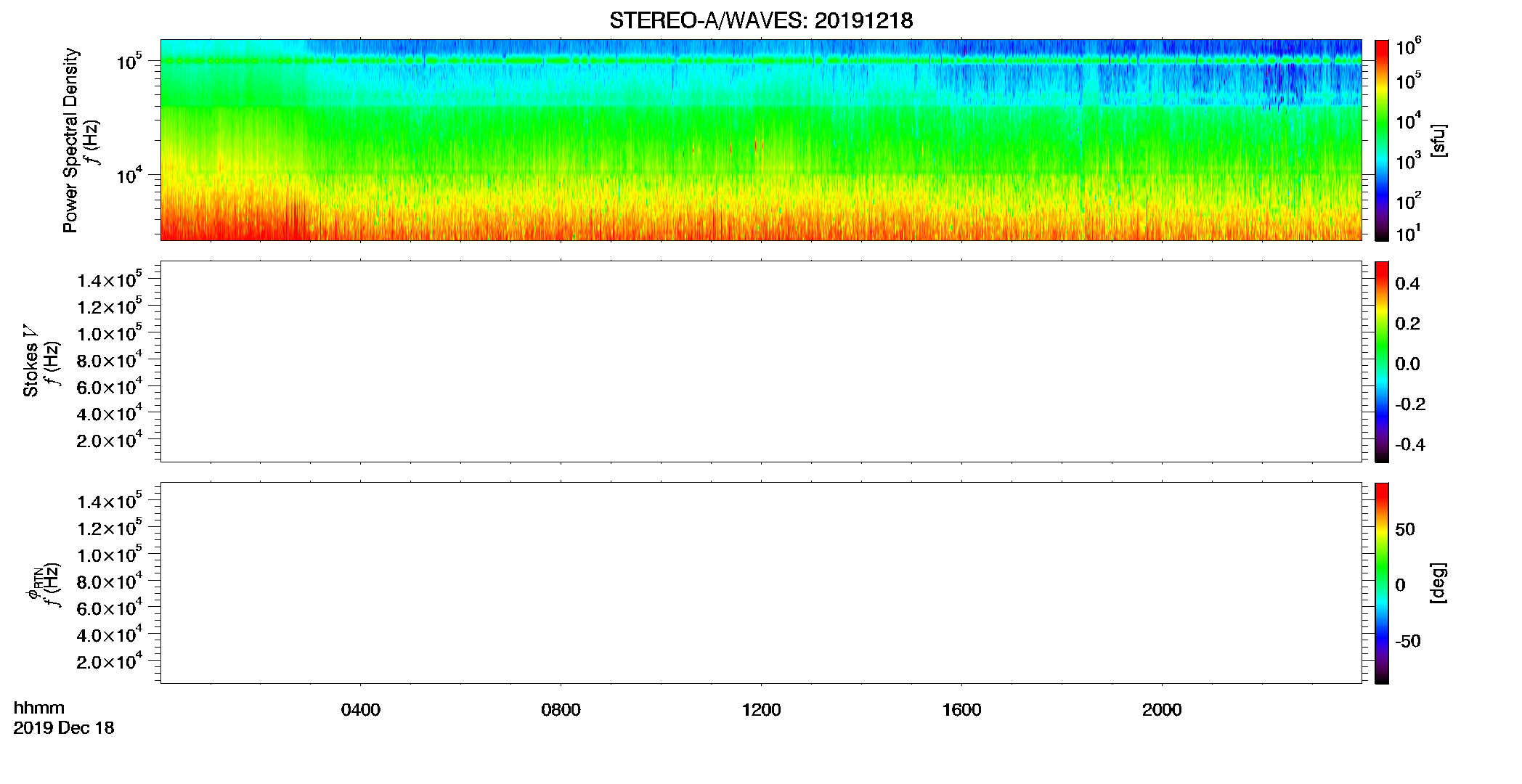Select the 0.4 tick on the Stokes V color bar
The width and height of the screenshot is (1522, 784).
[1407, 284]
